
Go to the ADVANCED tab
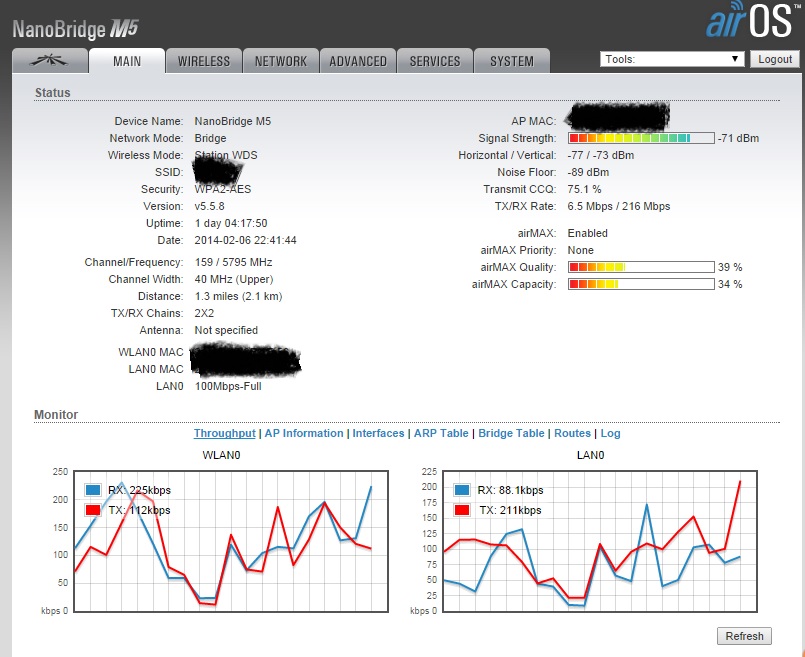(358, 61)
